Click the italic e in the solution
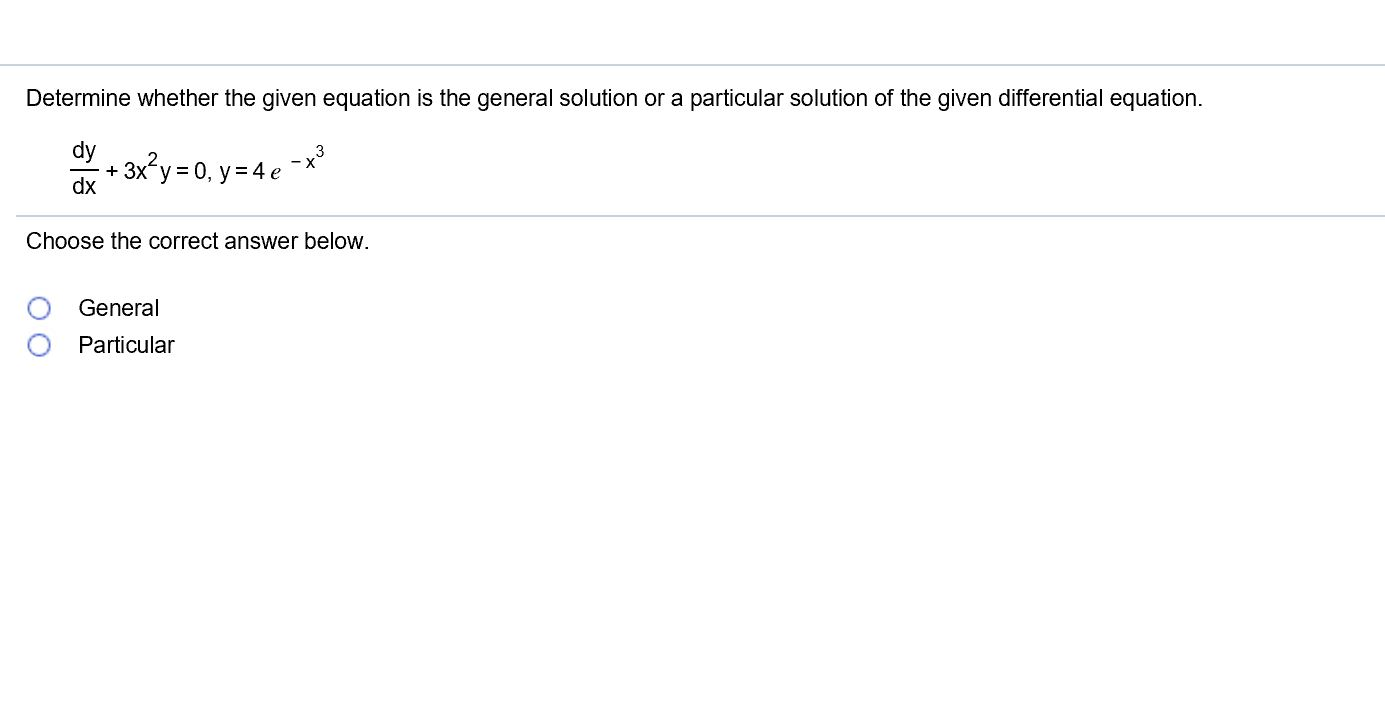The image size is (1385, 712). pyautogui.click(x=275, y=173)
